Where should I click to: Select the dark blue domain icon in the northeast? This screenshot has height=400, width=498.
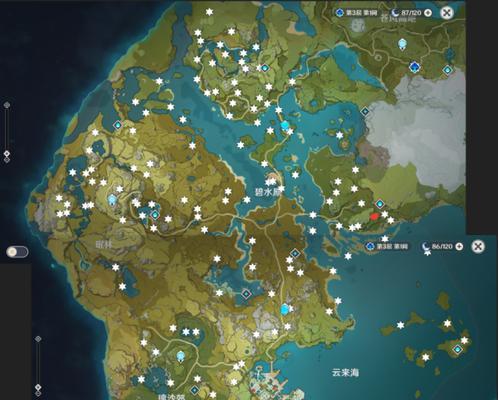tap(414, 67)
